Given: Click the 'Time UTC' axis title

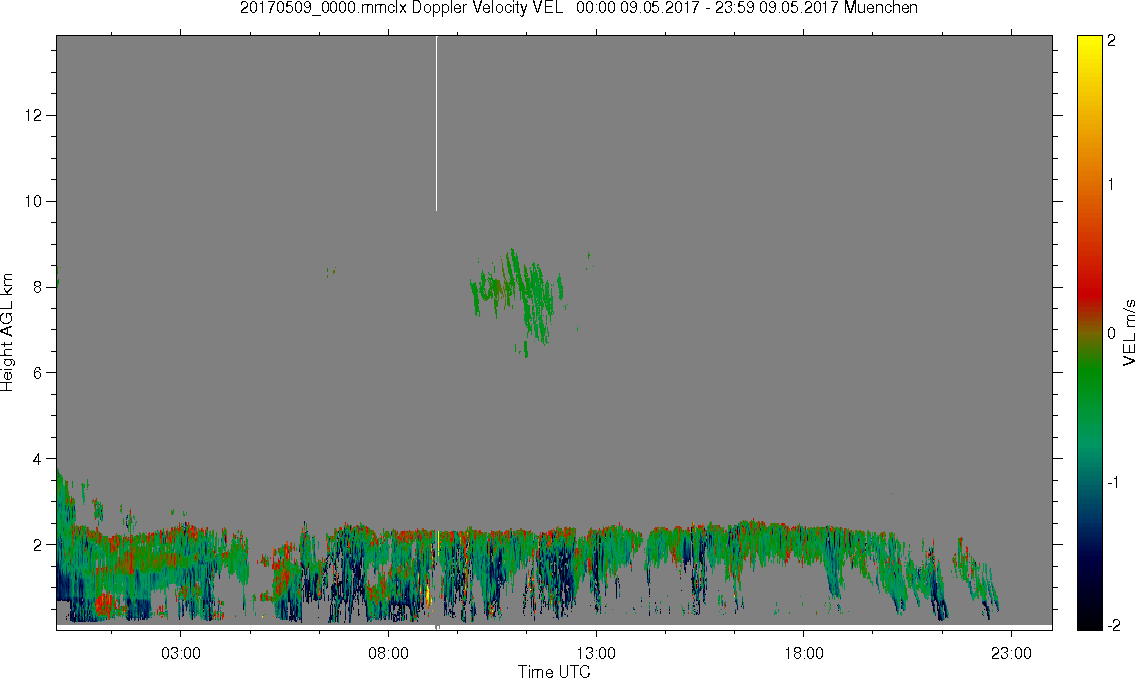Looking at the screenshot, I should 554,671.
